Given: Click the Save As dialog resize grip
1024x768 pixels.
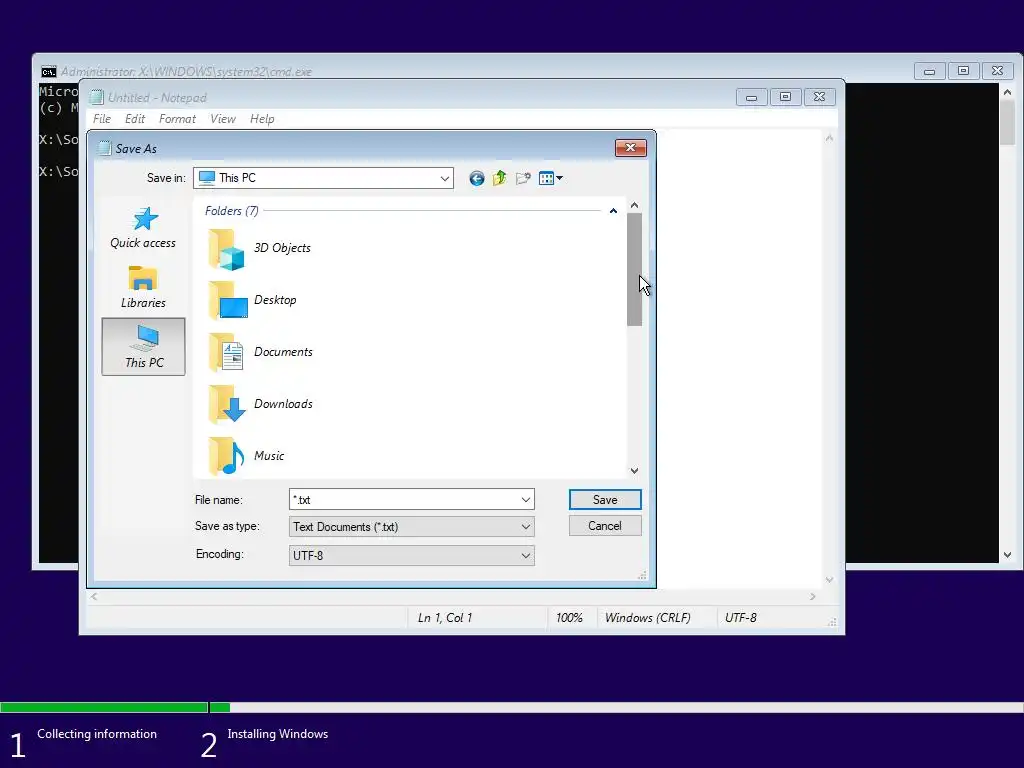Looking at the screenshot, I should click(642, 575).
